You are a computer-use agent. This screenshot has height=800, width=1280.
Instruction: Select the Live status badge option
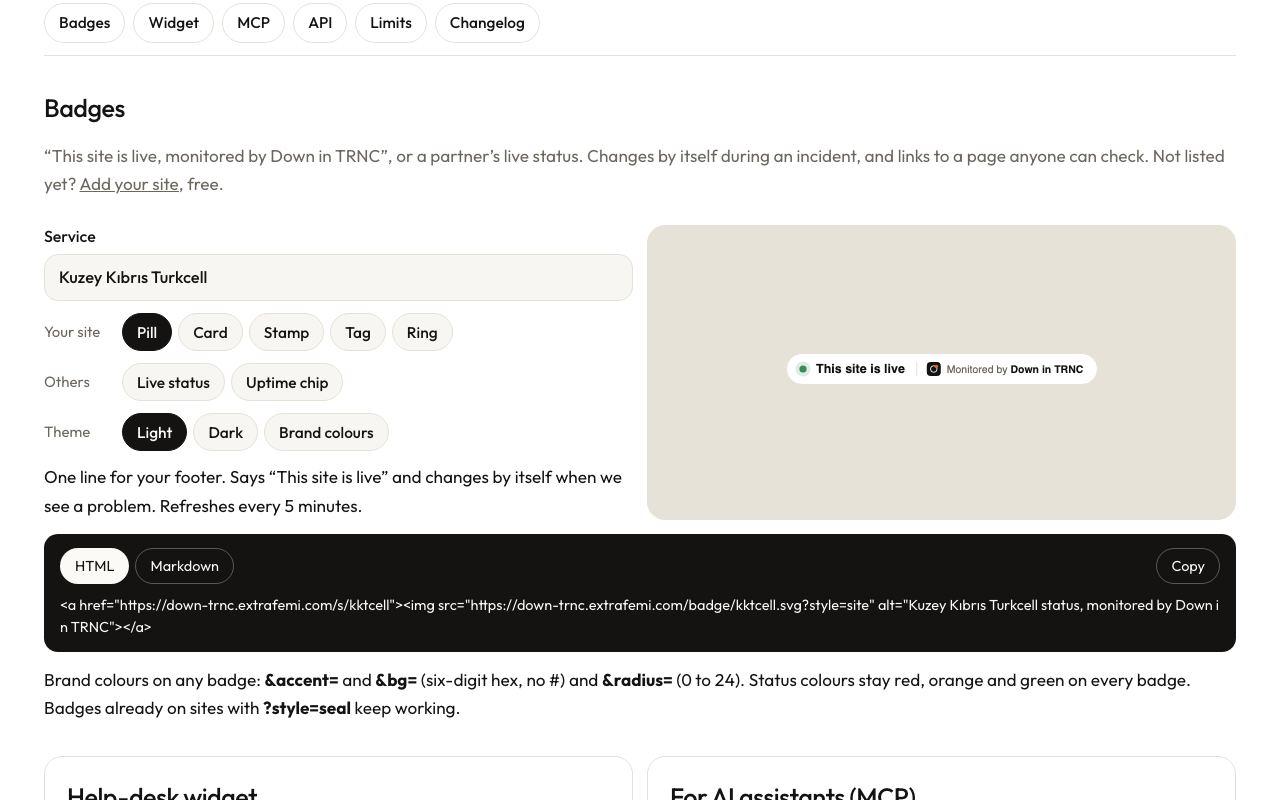[173, 382]
